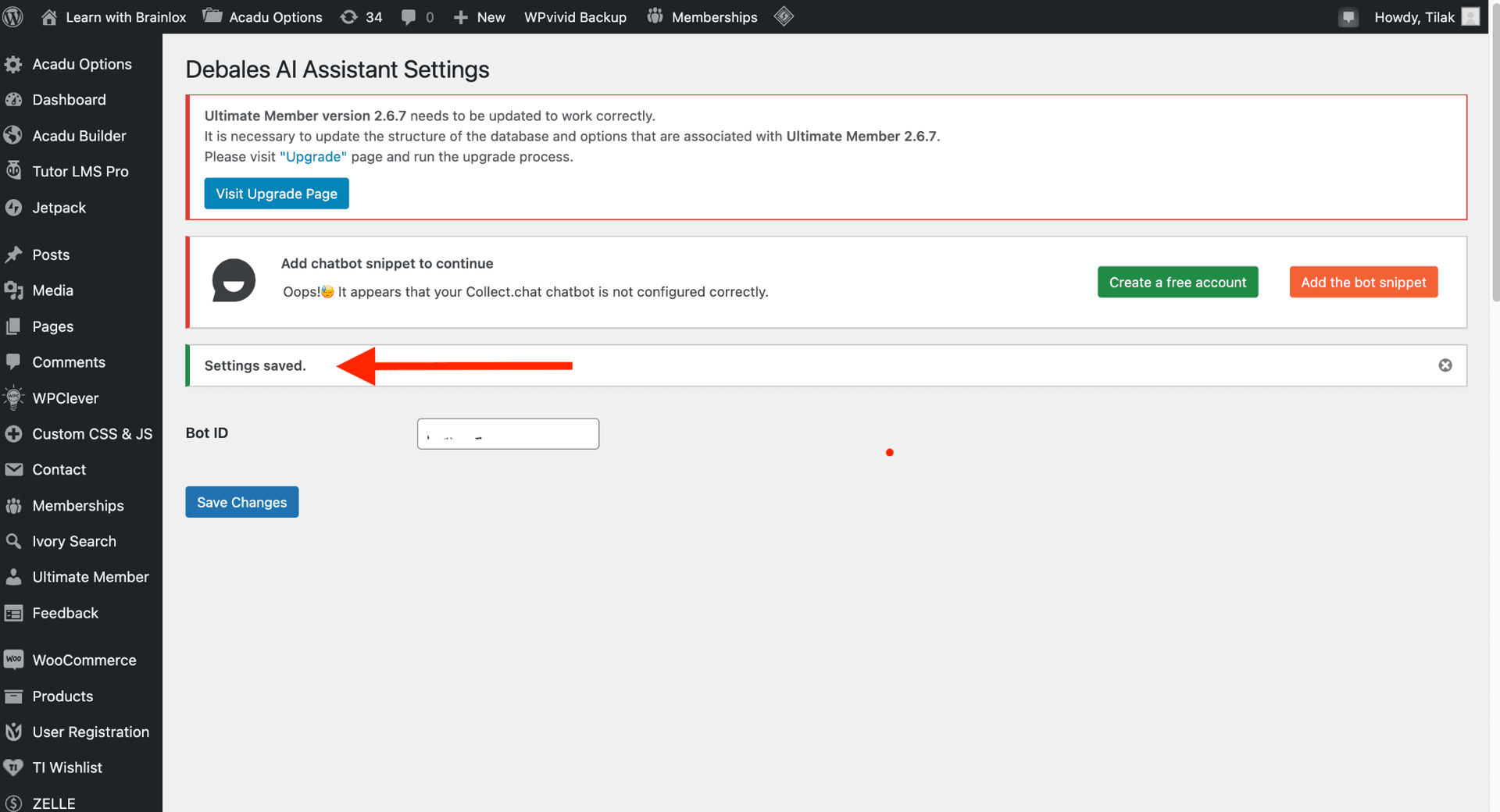Click the TI Wishlist shield icon
Image resolution: width=1500 pixels, height=812 pixels.
click(x=14, y=767)
